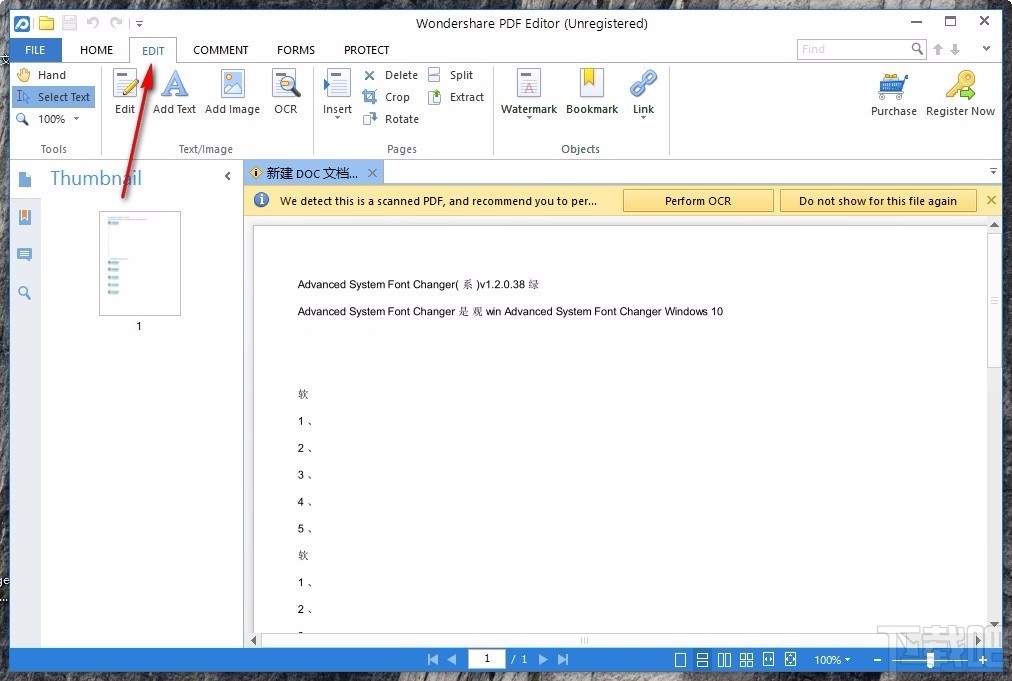Open the Comments side panel
1012x681 pixels.
(25, 254)
